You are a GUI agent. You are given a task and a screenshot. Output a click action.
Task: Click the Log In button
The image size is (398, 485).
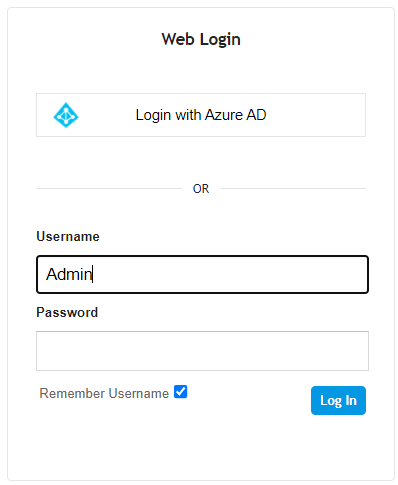click(x=338, y=400)
